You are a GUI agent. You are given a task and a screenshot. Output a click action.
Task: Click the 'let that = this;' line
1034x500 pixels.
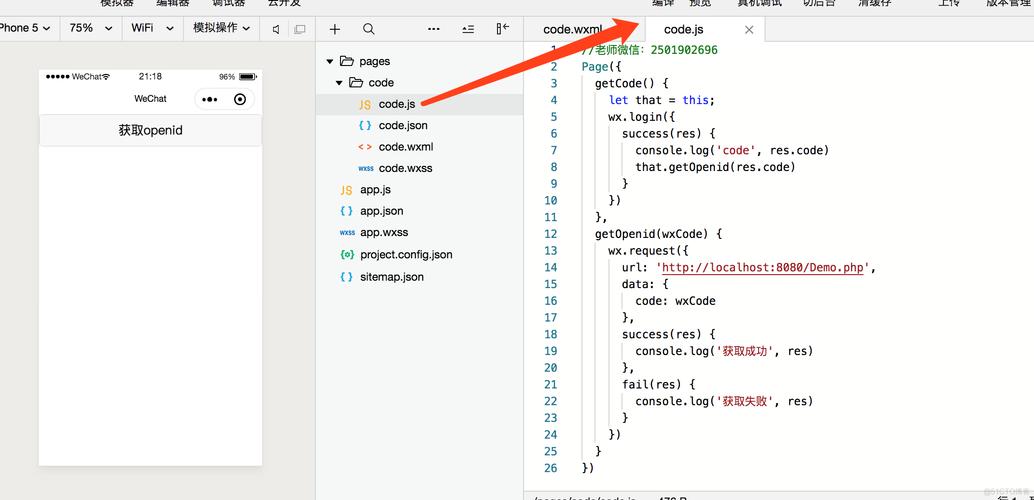click(661, 100)
